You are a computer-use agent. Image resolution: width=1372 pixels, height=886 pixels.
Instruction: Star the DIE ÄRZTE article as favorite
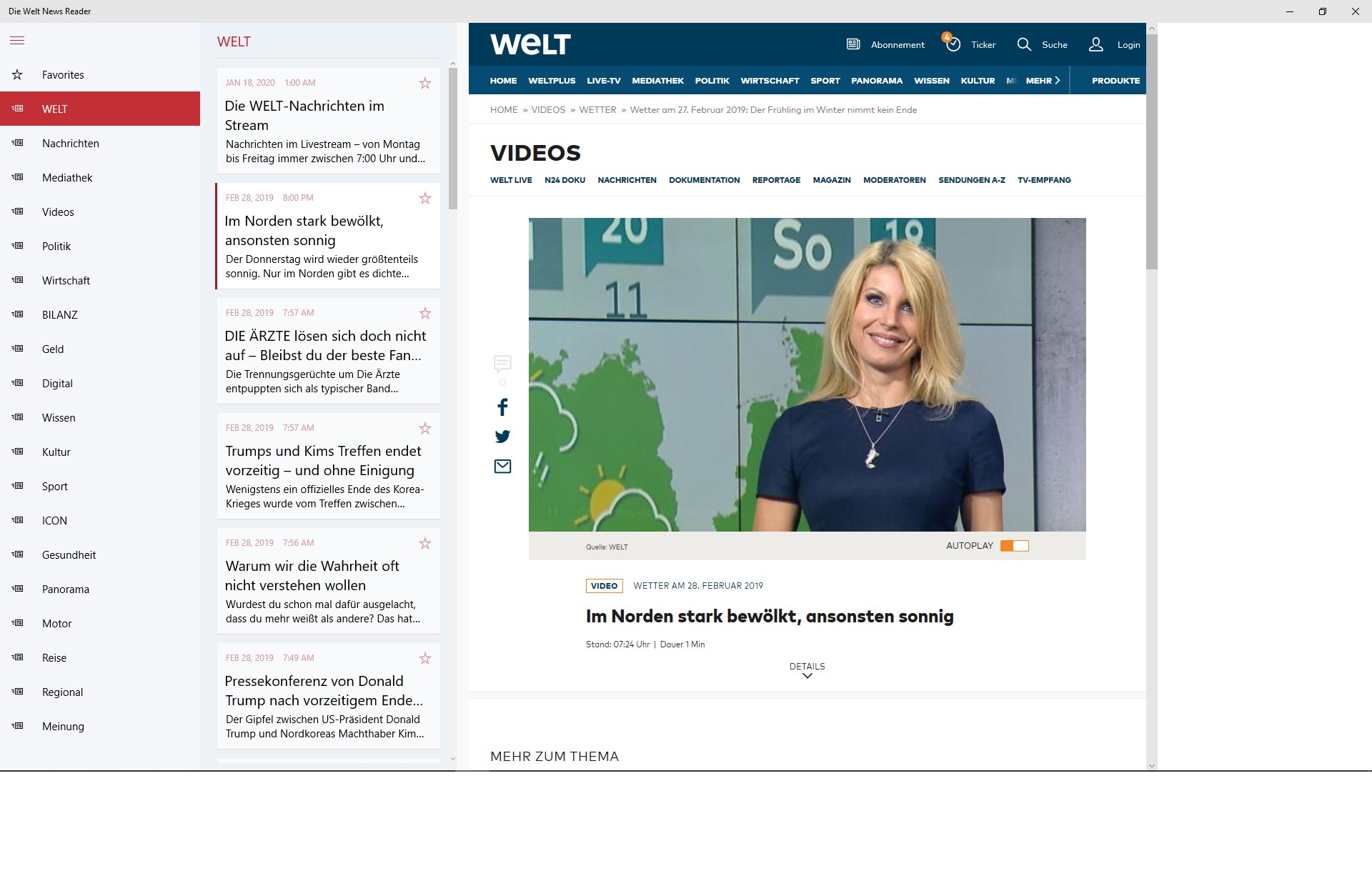(425, 313)
